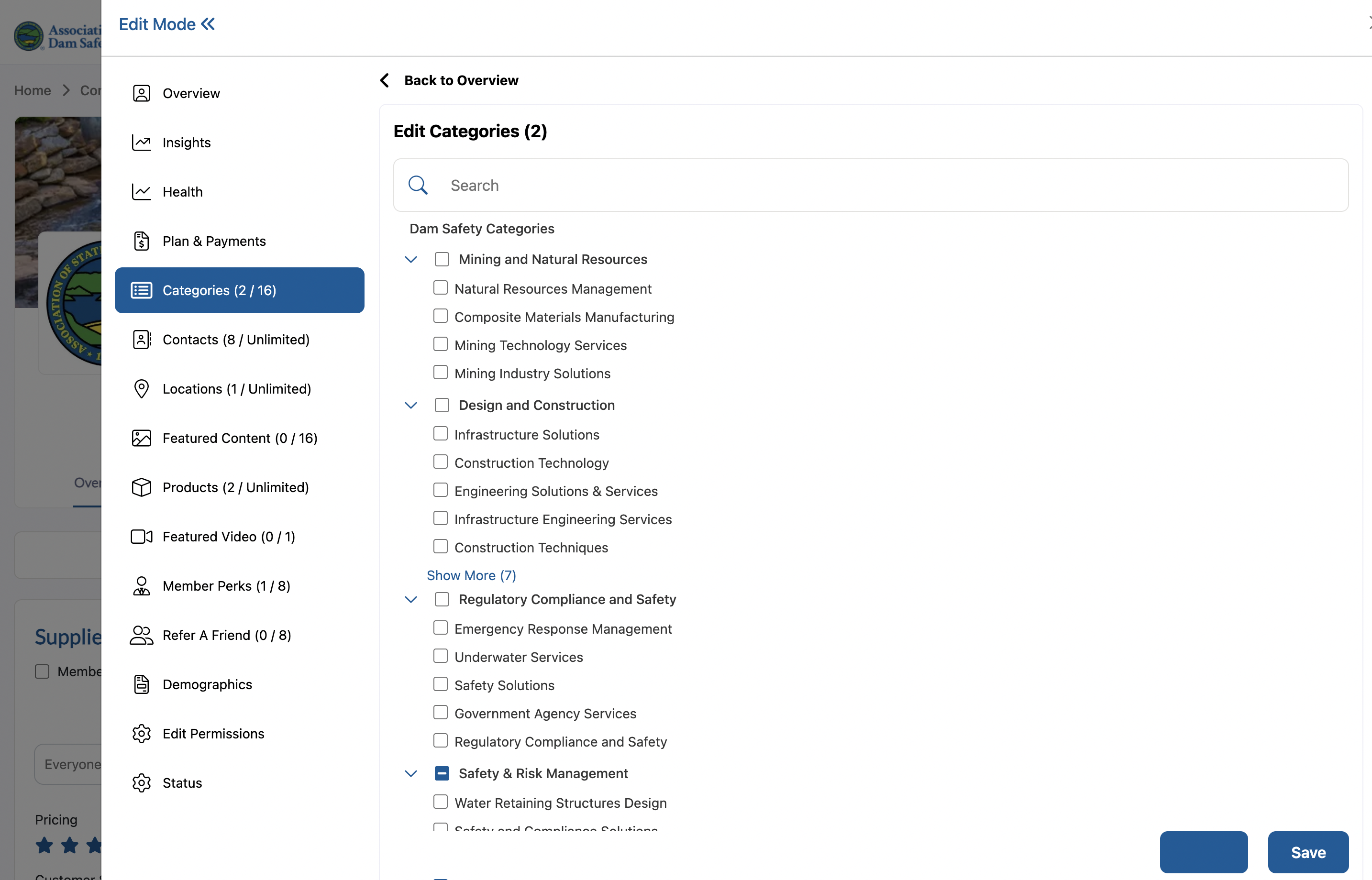Click the Edit Permissions gear icon
The width and height of the screenshot is (1372, 880).
(x=141, y=734)
